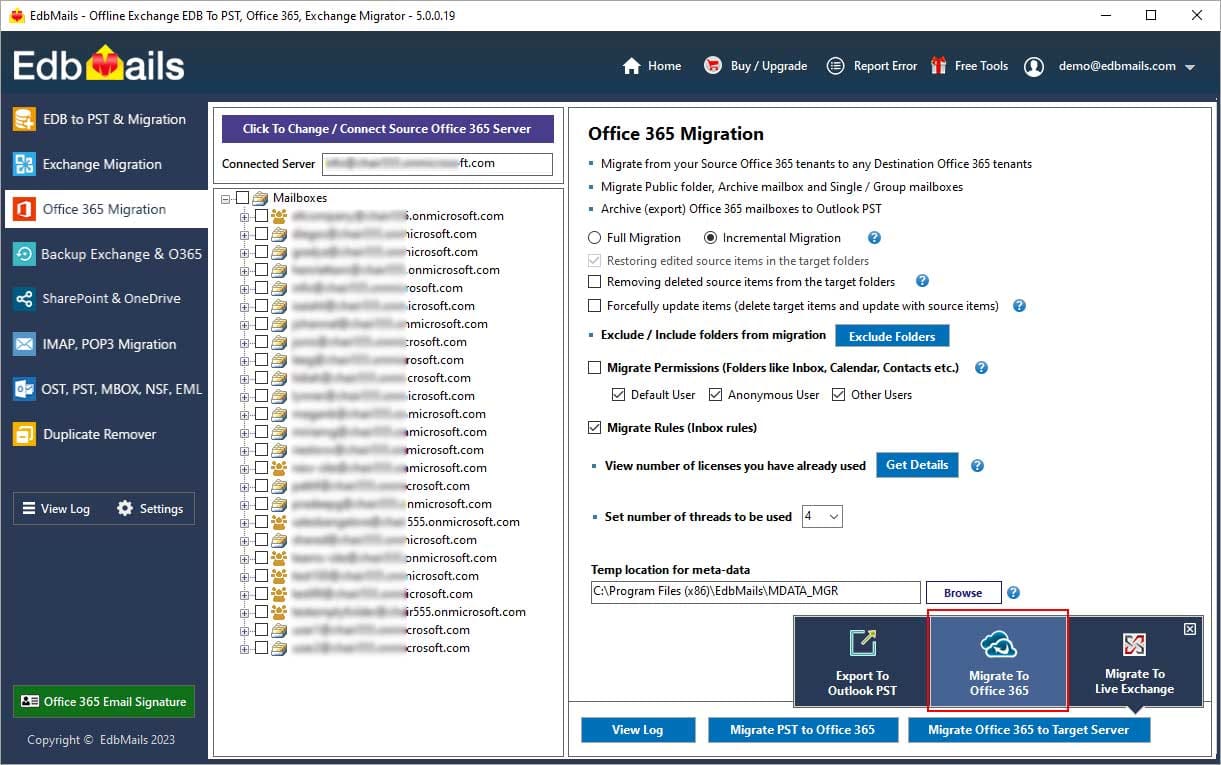Enable Forcefully update items checkbox

596,306
